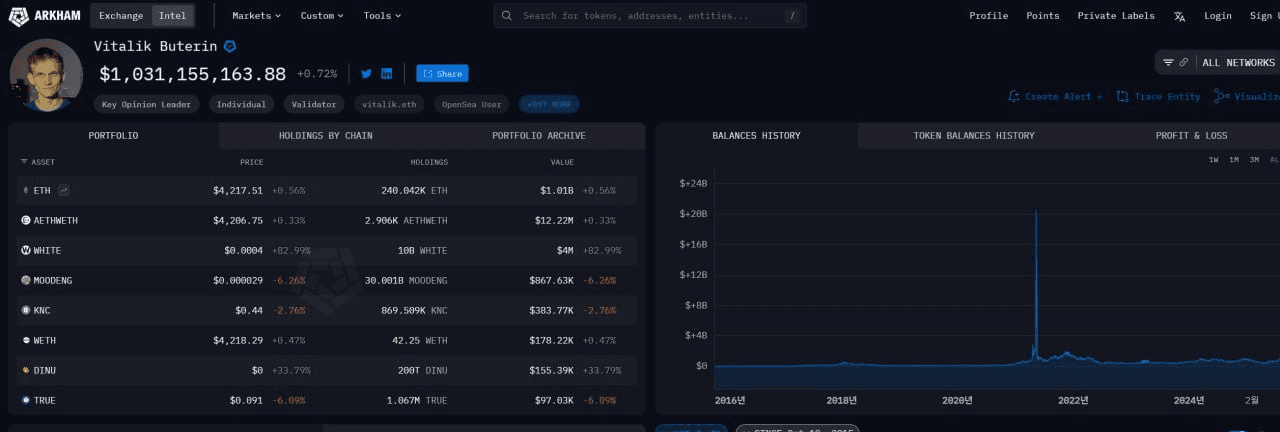Screen dimensions: 1280x432
Task: Click the blue Share button
Action: (442, 73)
